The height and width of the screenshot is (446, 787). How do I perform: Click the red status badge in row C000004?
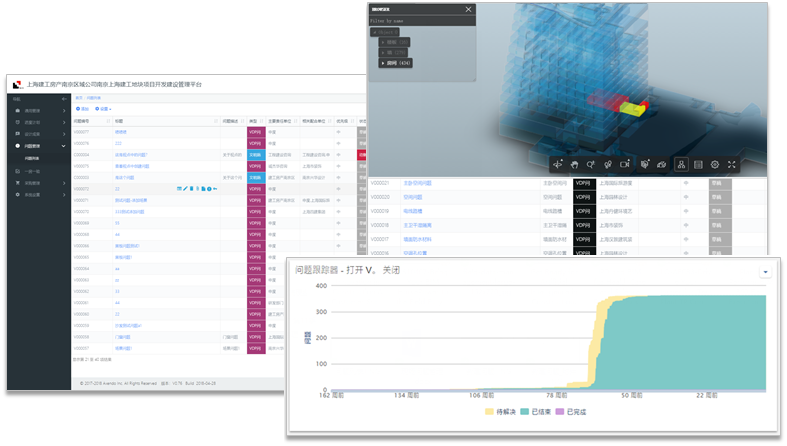coord(362,155)
